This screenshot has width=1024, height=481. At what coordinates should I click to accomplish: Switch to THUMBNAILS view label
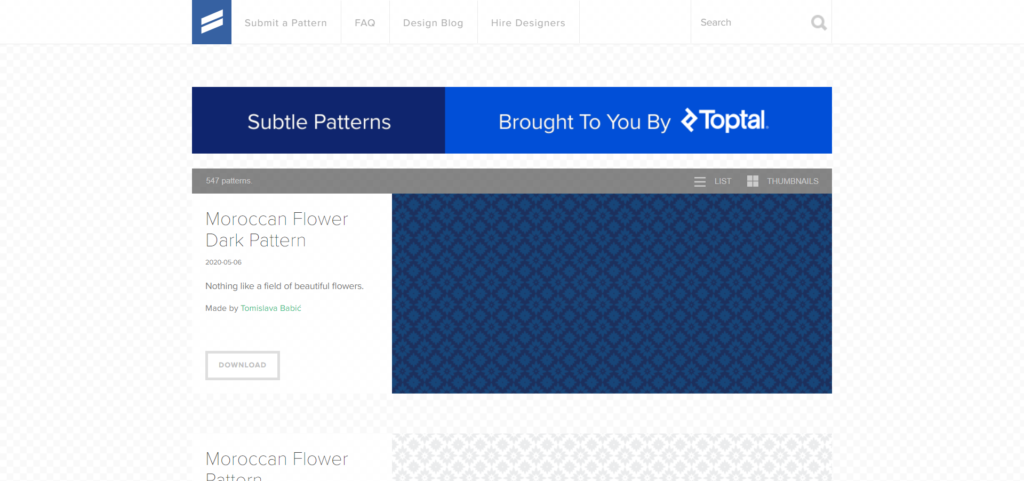pyautogui.click(x=792, y=181)
